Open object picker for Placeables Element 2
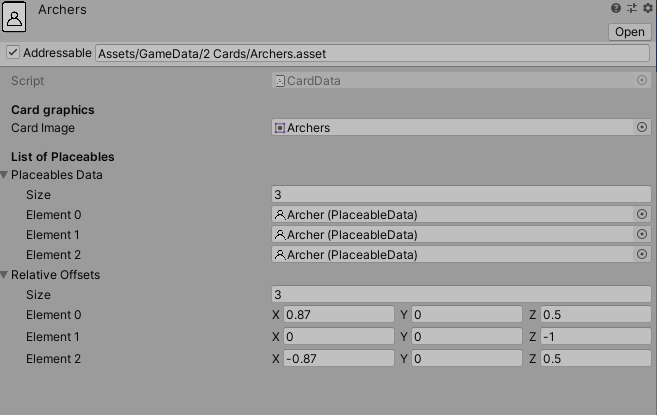The image size is (657, 415). (x=642, y=254)
